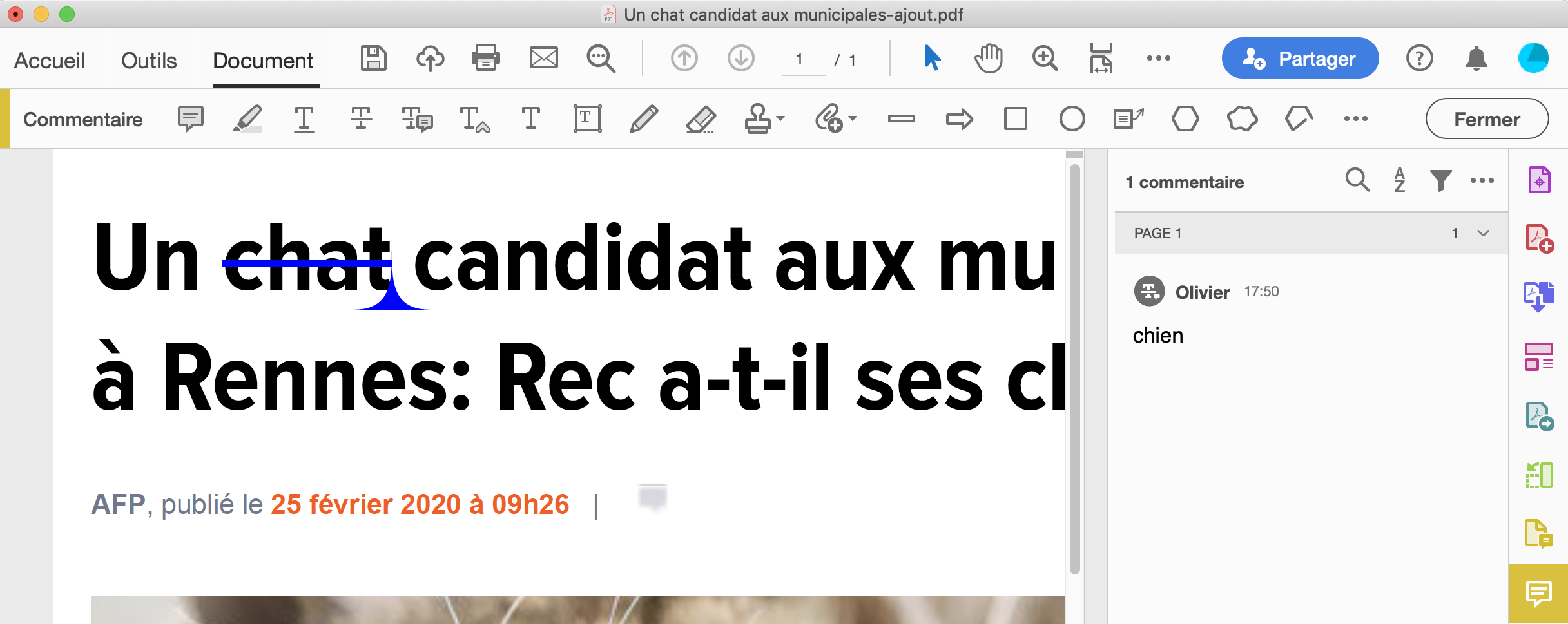This screenshot has height=624, width=1568.
Task: Open more comment tools ellipsis
Action: click(x=1356, y=118)
